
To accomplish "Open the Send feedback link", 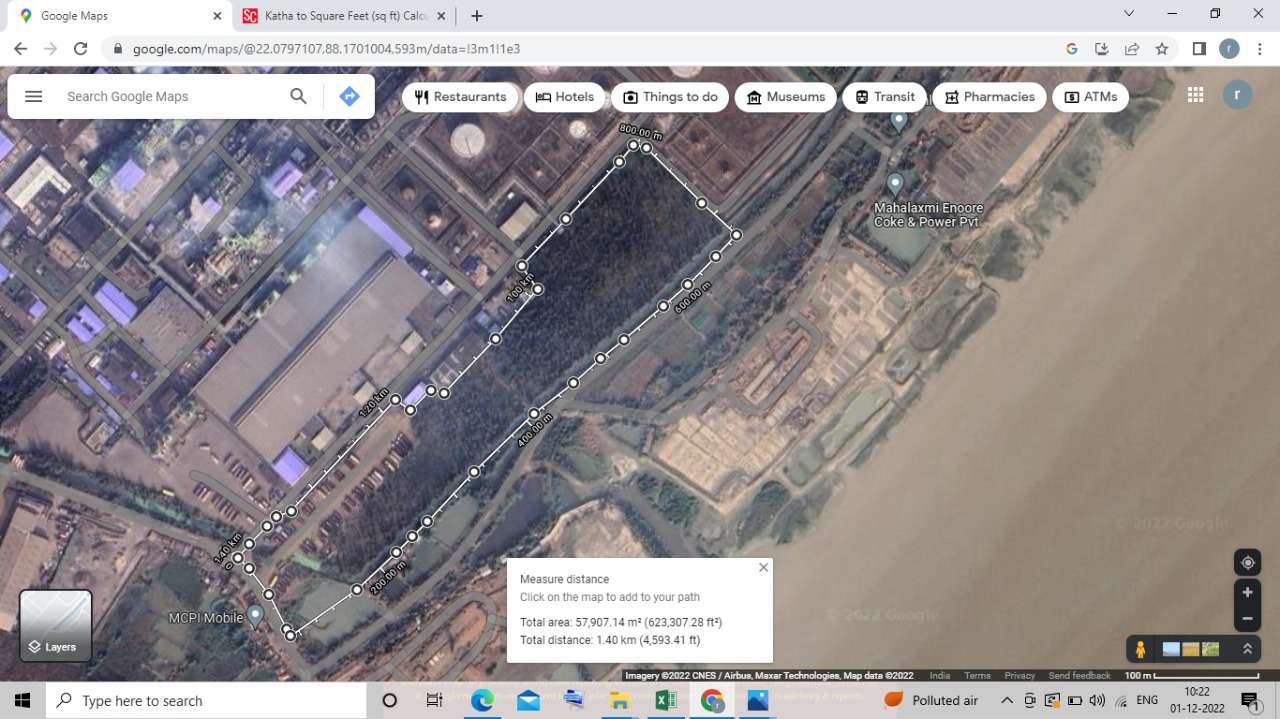I will [x=1079, y=676].
